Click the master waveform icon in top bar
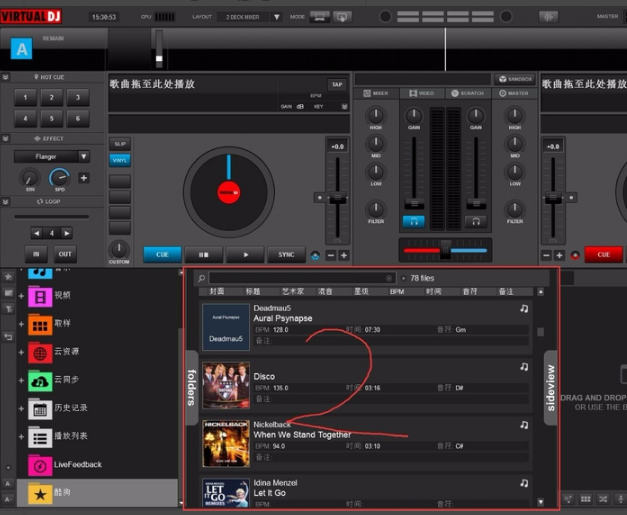Viewport: 627px width, 515px height. [x=548, y=17]
